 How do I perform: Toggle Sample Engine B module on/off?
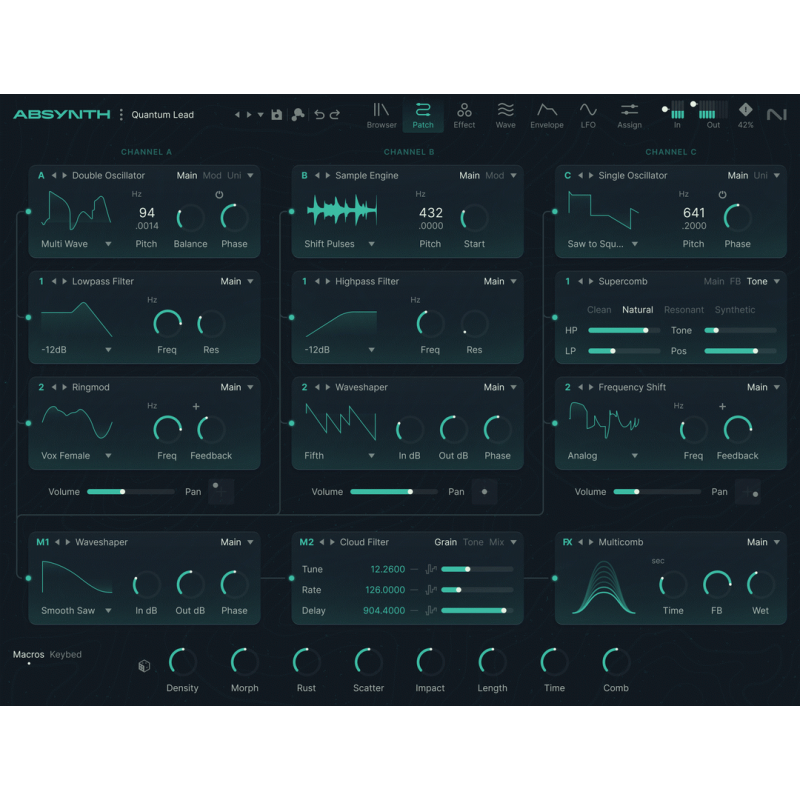pyautogui.click(x=304, y=176)
